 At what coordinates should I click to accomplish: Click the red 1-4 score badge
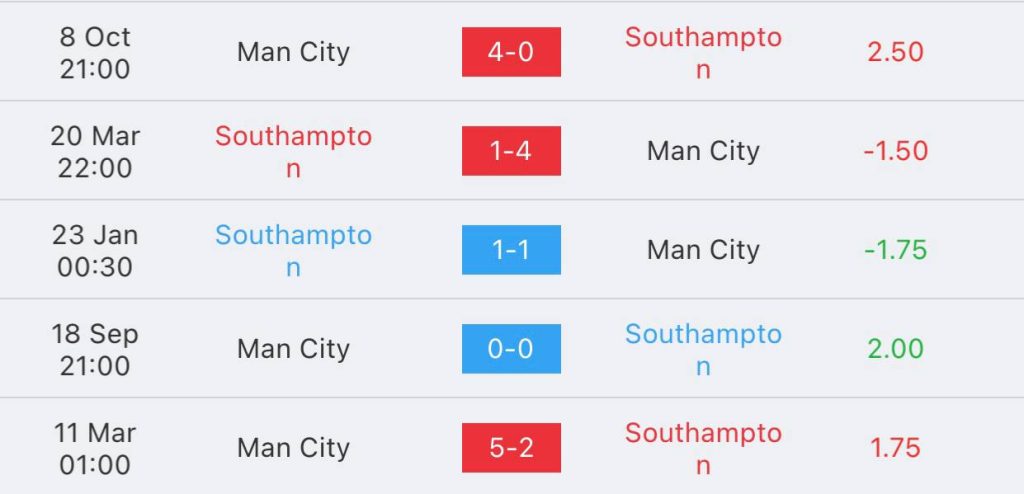(x=511, y=151)
